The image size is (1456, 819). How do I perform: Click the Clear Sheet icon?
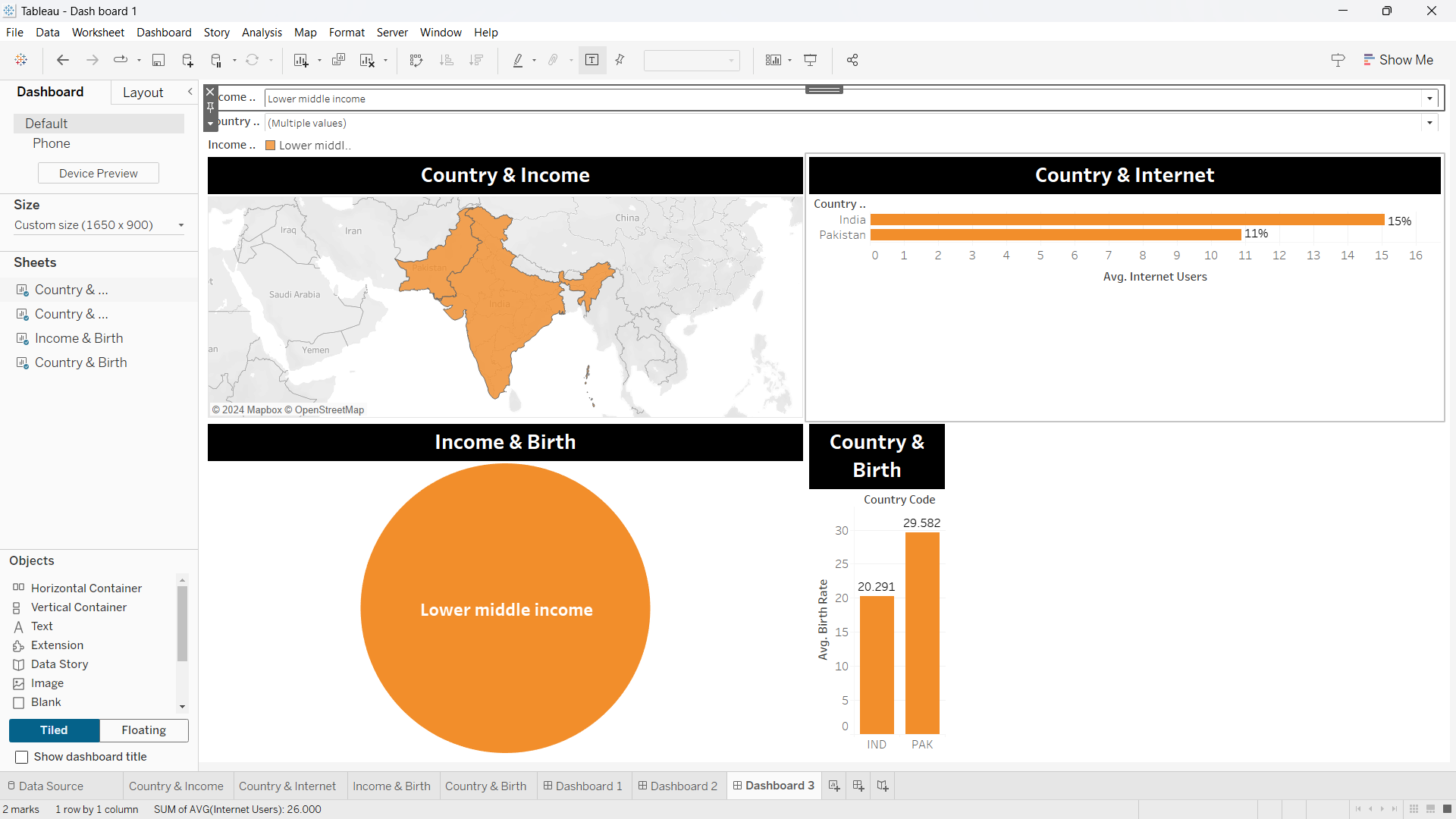pos(367,60)
